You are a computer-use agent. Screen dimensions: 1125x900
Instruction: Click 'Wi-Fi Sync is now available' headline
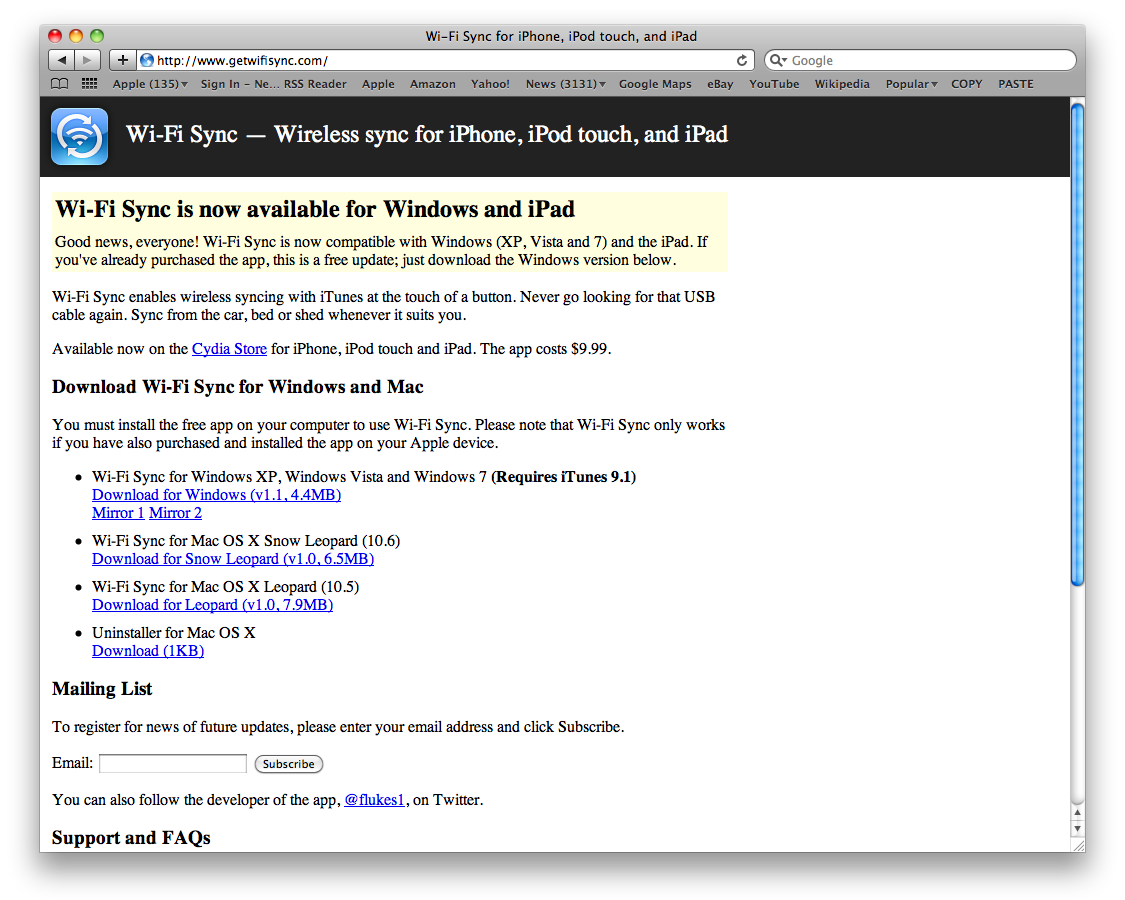315,209
